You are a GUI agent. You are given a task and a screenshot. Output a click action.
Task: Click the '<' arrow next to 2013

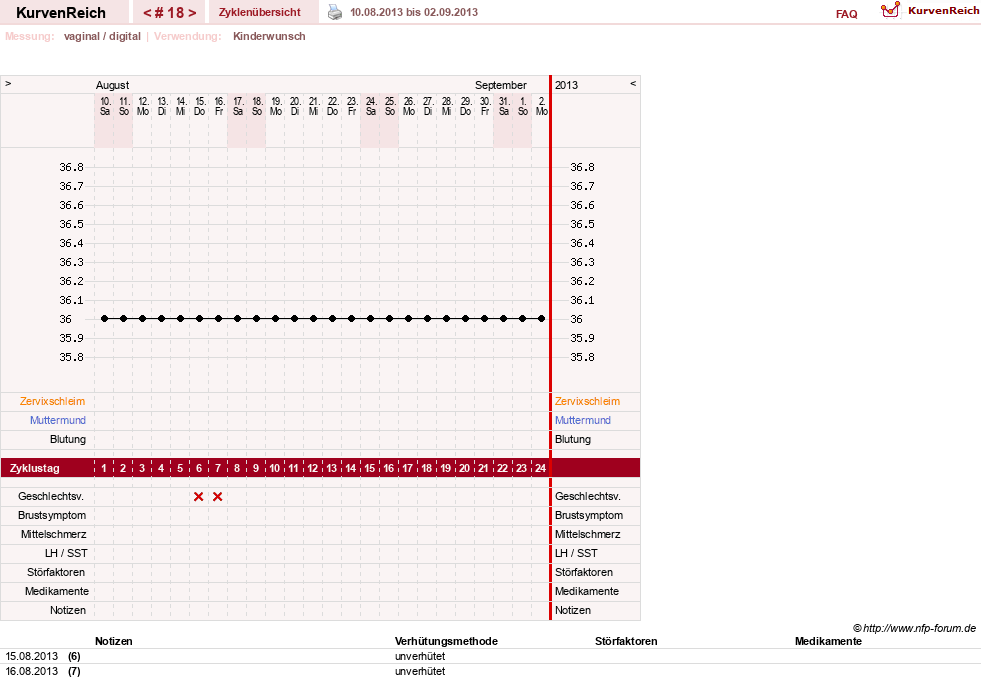[x=633, y=83]
